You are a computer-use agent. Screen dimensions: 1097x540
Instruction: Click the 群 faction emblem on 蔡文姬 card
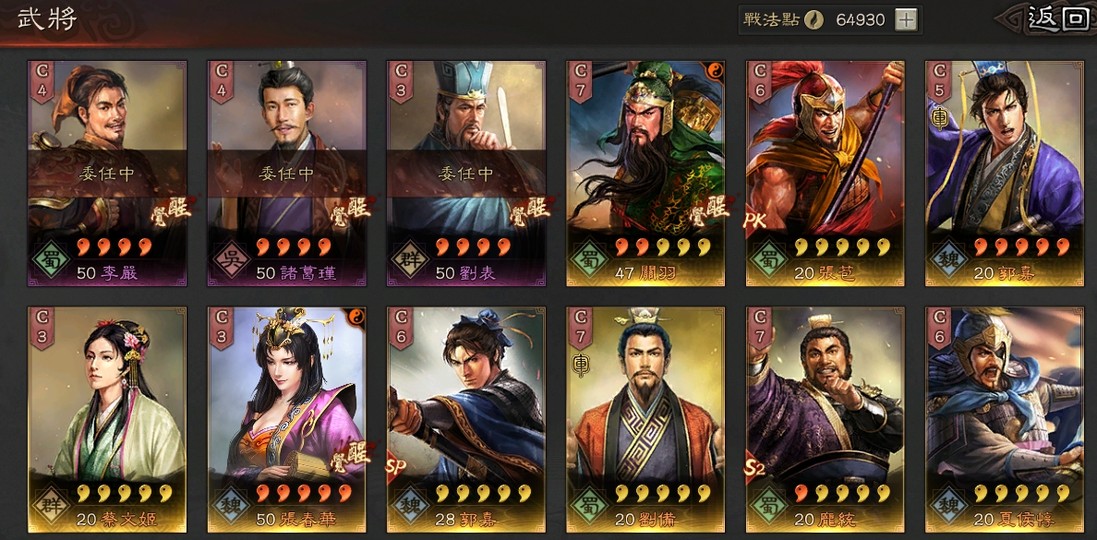(x=48, y=505)
